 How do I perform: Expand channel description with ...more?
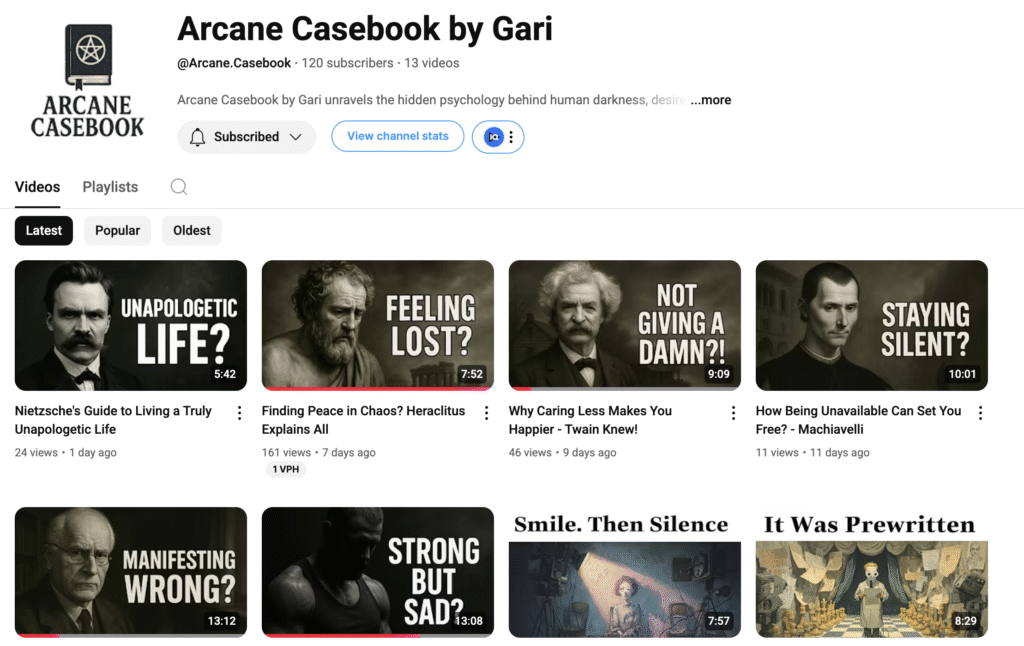point(711,100)
